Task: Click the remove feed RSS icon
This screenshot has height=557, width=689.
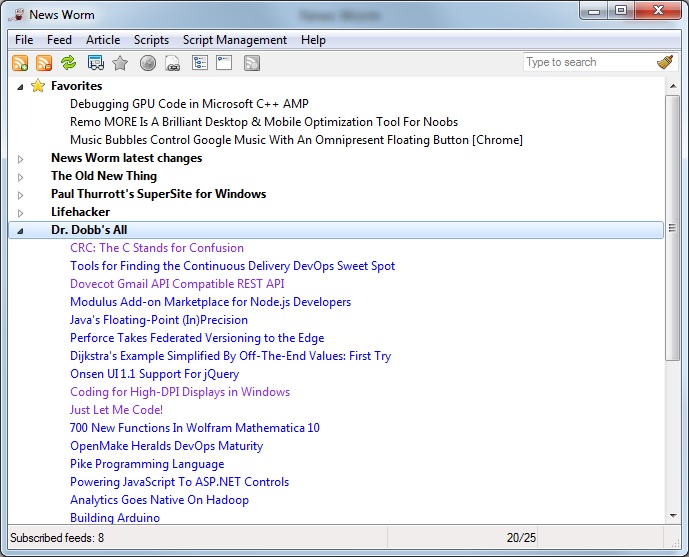Action: (44, 63)
